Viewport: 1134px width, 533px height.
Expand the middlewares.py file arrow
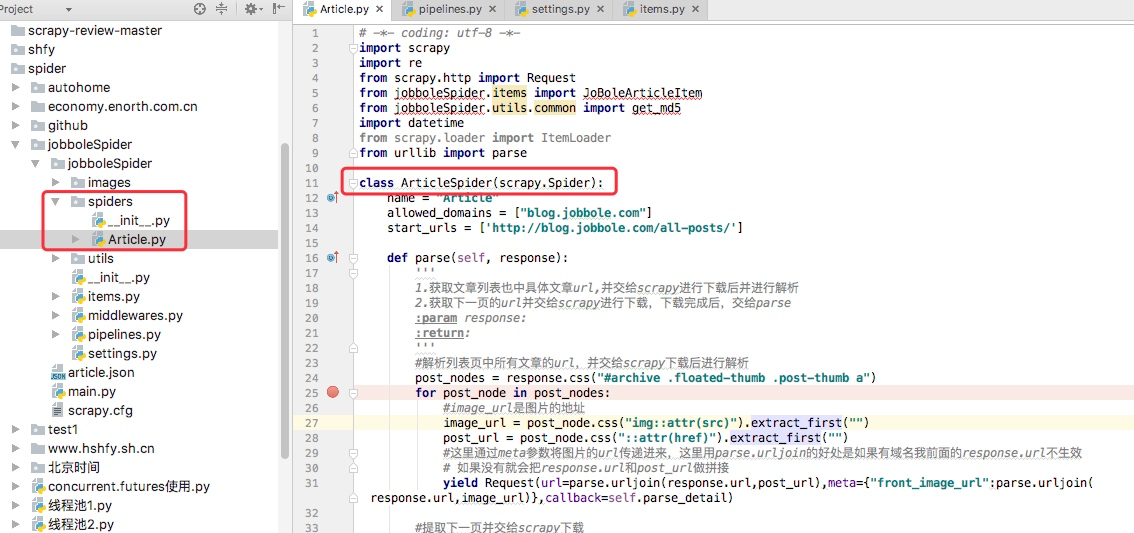(x=56, y=315)
